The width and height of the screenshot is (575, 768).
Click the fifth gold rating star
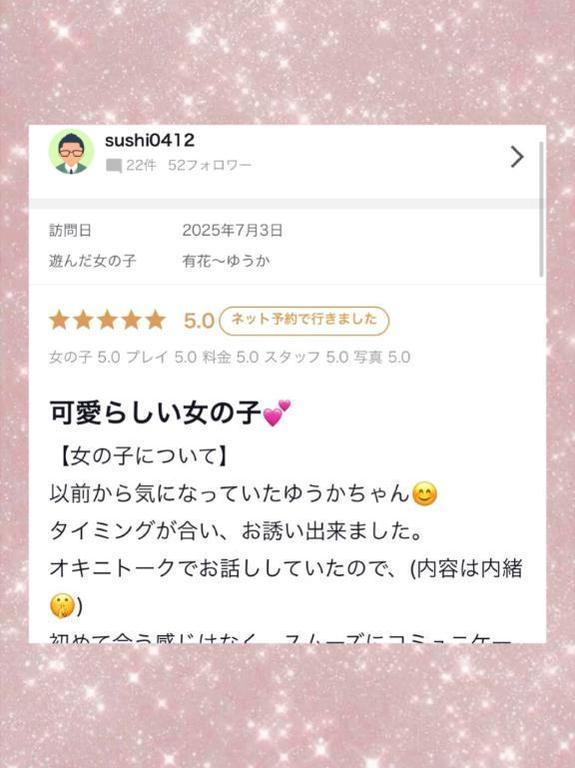click(155, 320)
